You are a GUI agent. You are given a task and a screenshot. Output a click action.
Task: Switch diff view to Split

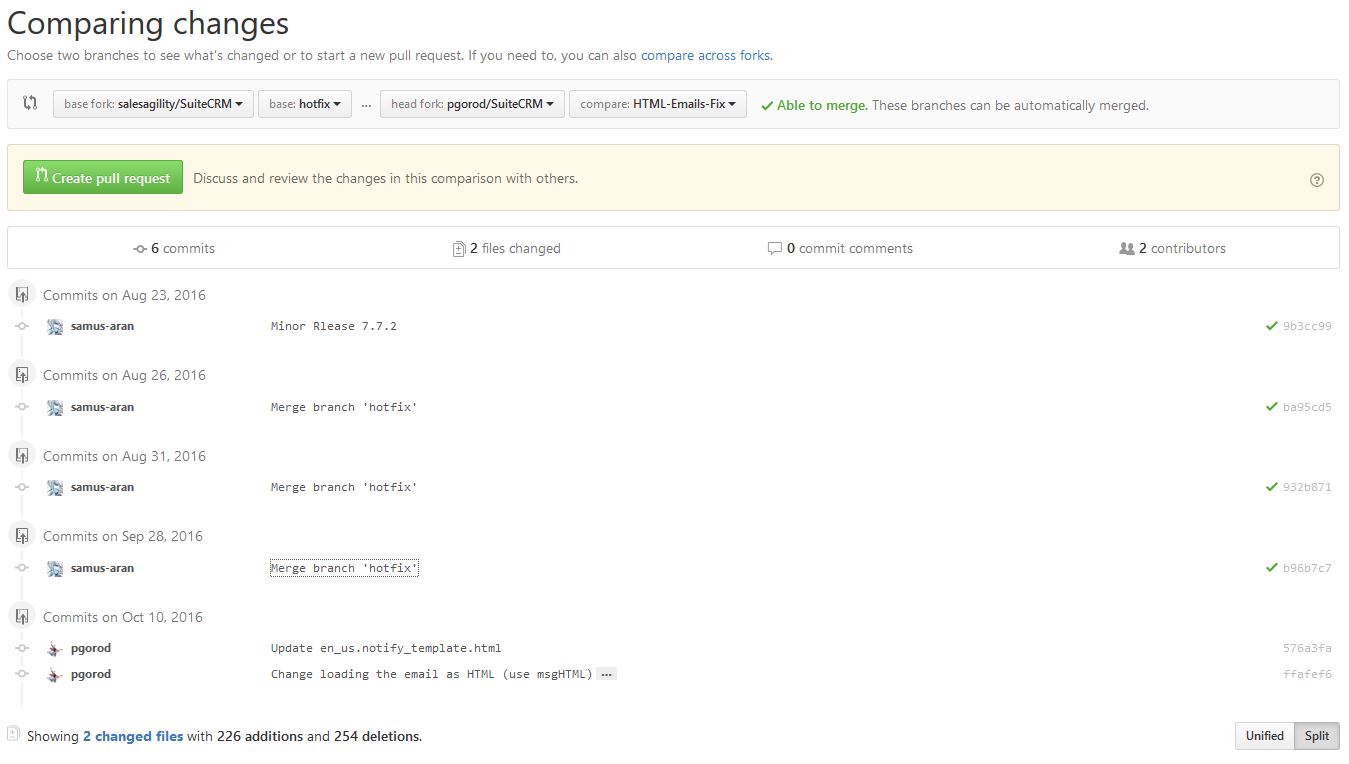(1317, 736)
